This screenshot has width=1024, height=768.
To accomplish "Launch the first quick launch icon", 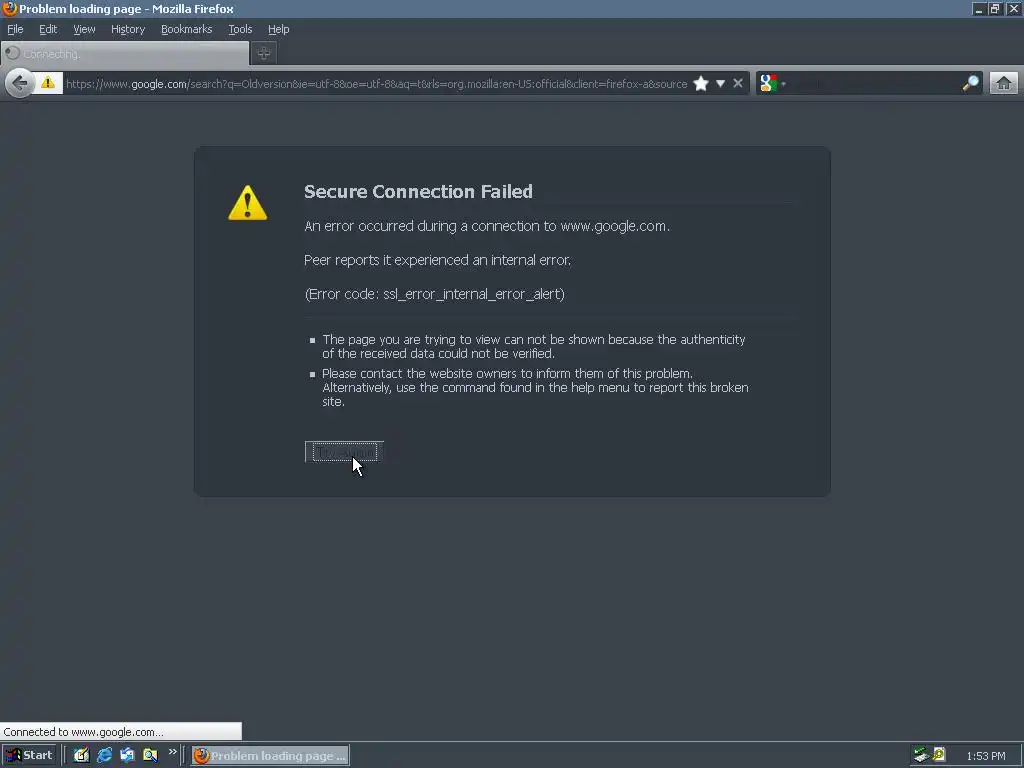I will tap(81, 756).
